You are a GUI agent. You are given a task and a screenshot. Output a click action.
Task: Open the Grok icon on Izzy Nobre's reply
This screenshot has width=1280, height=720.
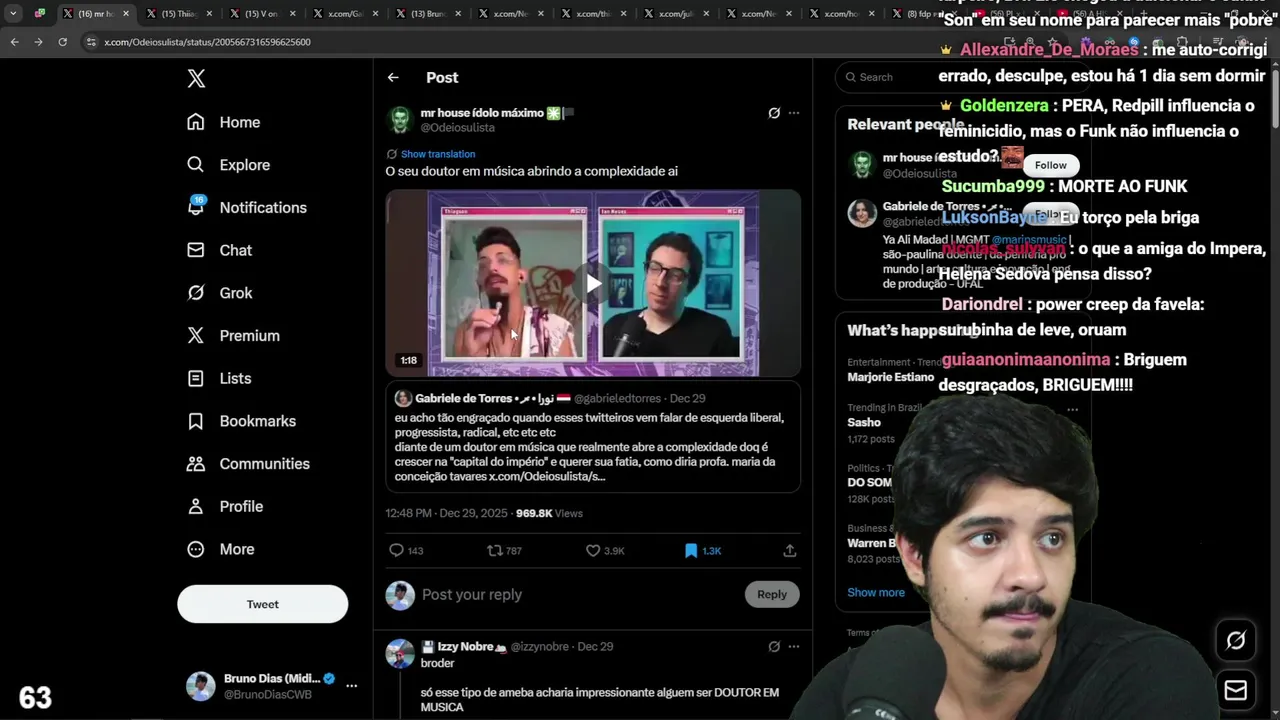[774, 647]
